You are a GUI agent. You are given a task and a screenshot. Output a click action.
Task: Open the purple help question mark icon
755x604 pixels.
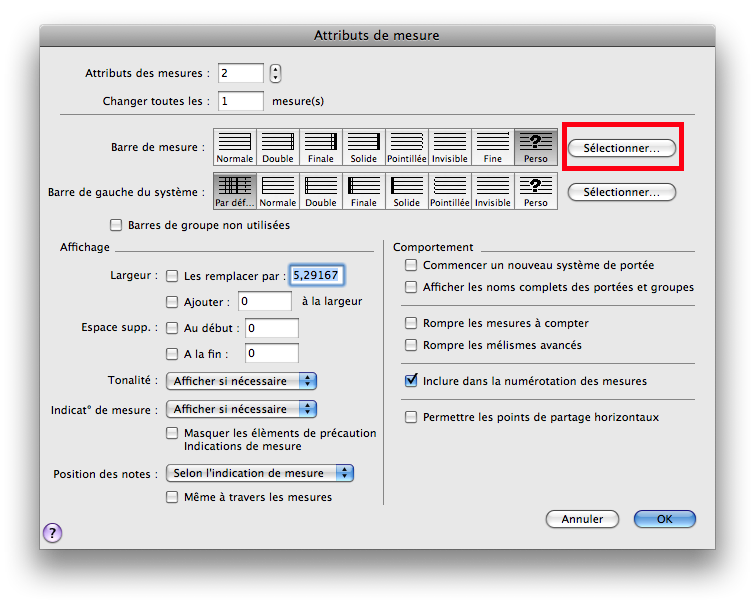(52, 533)
